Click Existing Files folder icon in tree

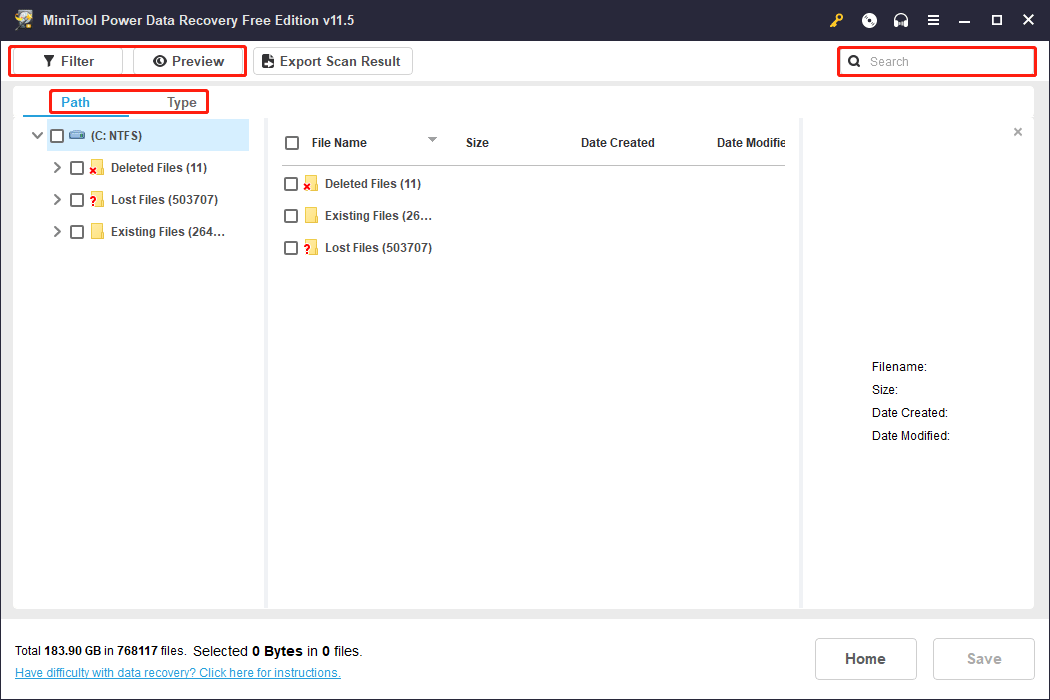tap(97, 232)
